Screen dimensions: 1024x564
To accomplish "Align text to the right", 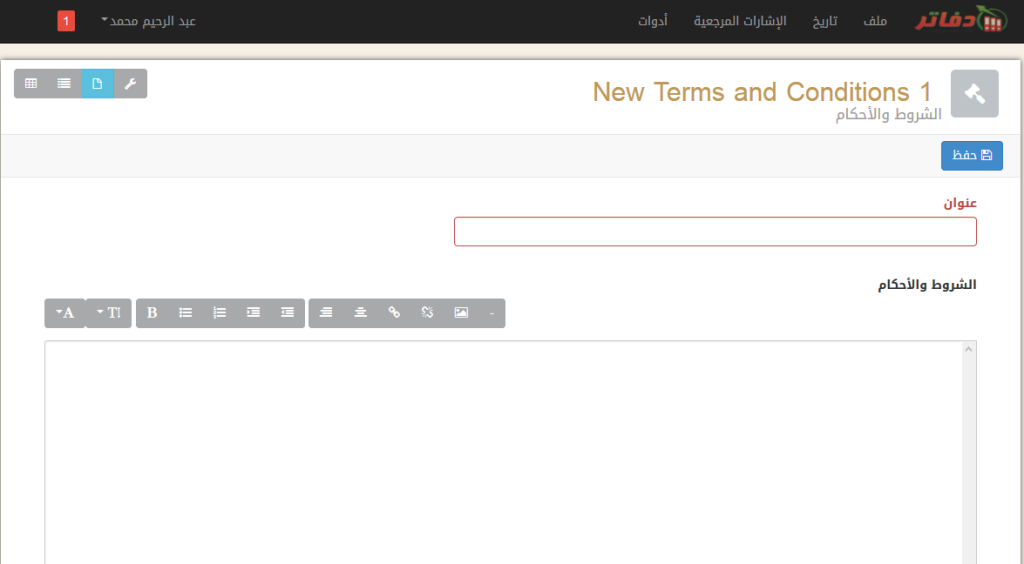I will coord(326,313).
